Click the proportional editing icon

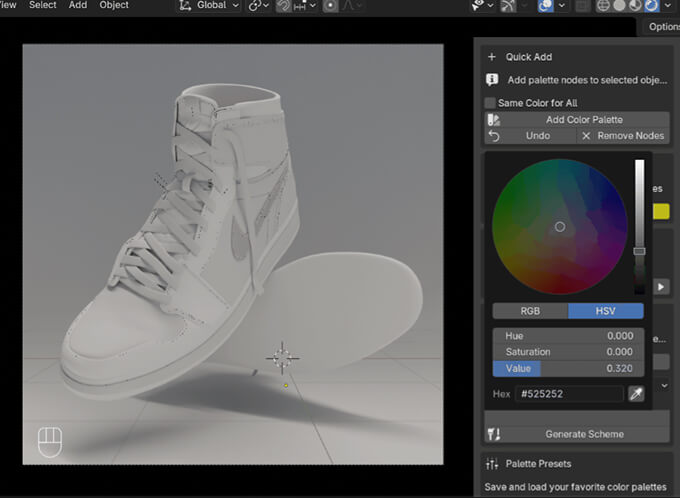(331, 6)
